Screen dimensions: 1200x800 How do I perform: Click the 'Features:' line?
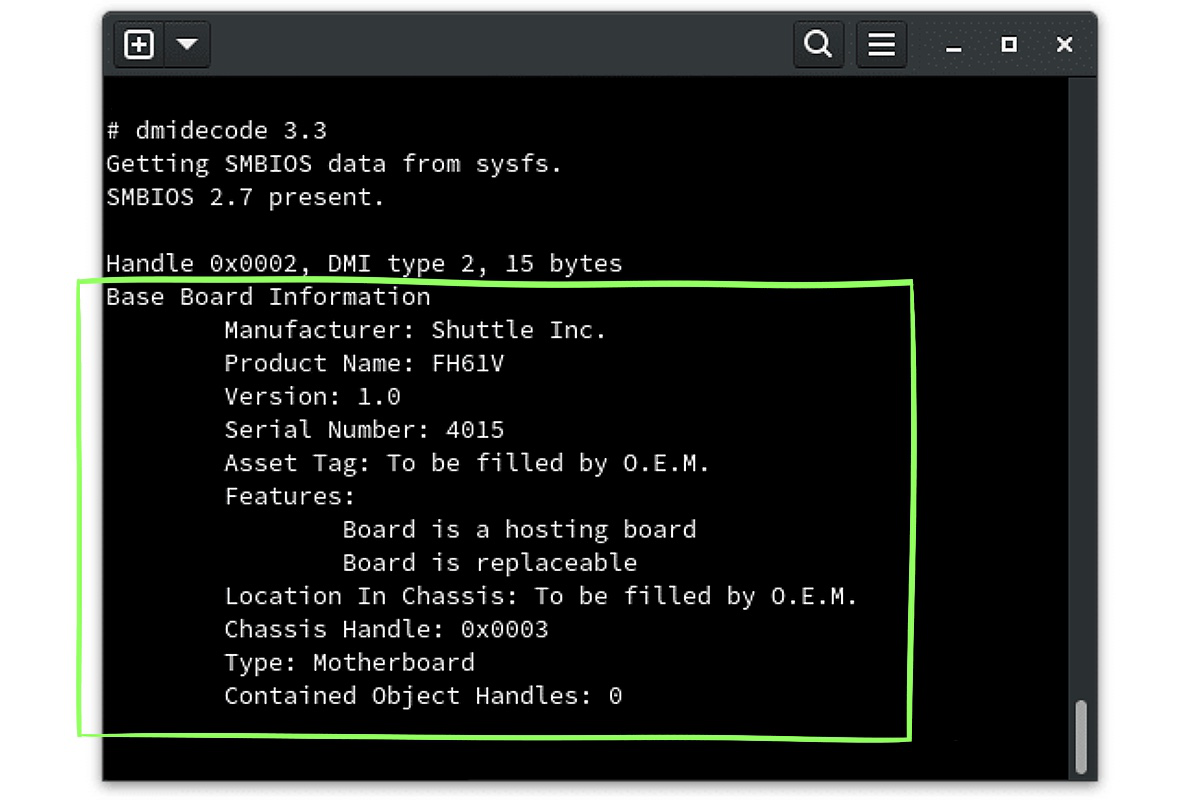290,496
